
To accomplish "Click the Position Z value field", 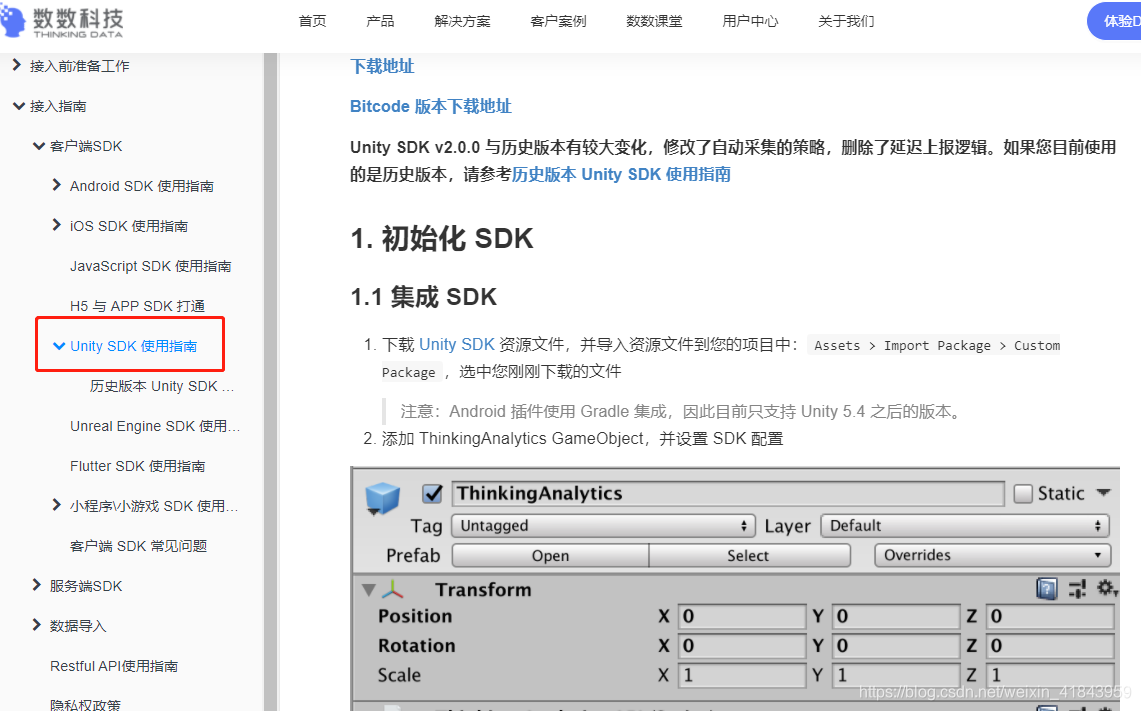I will 1050,616.
